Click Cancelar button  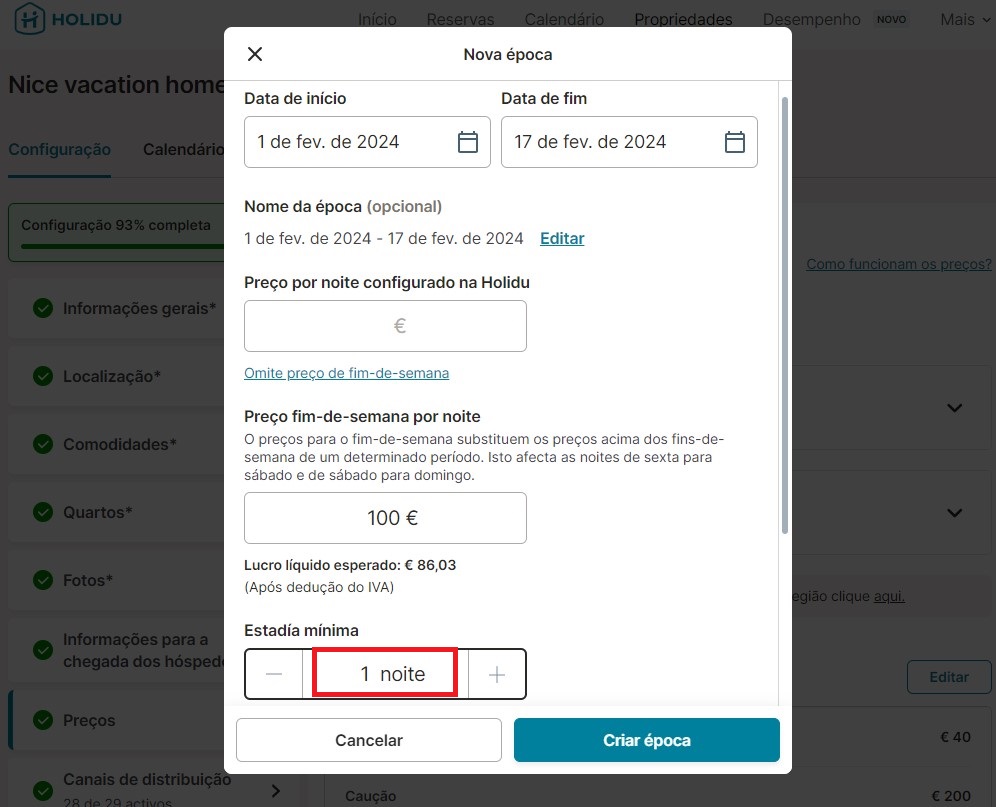click(369, 740)
